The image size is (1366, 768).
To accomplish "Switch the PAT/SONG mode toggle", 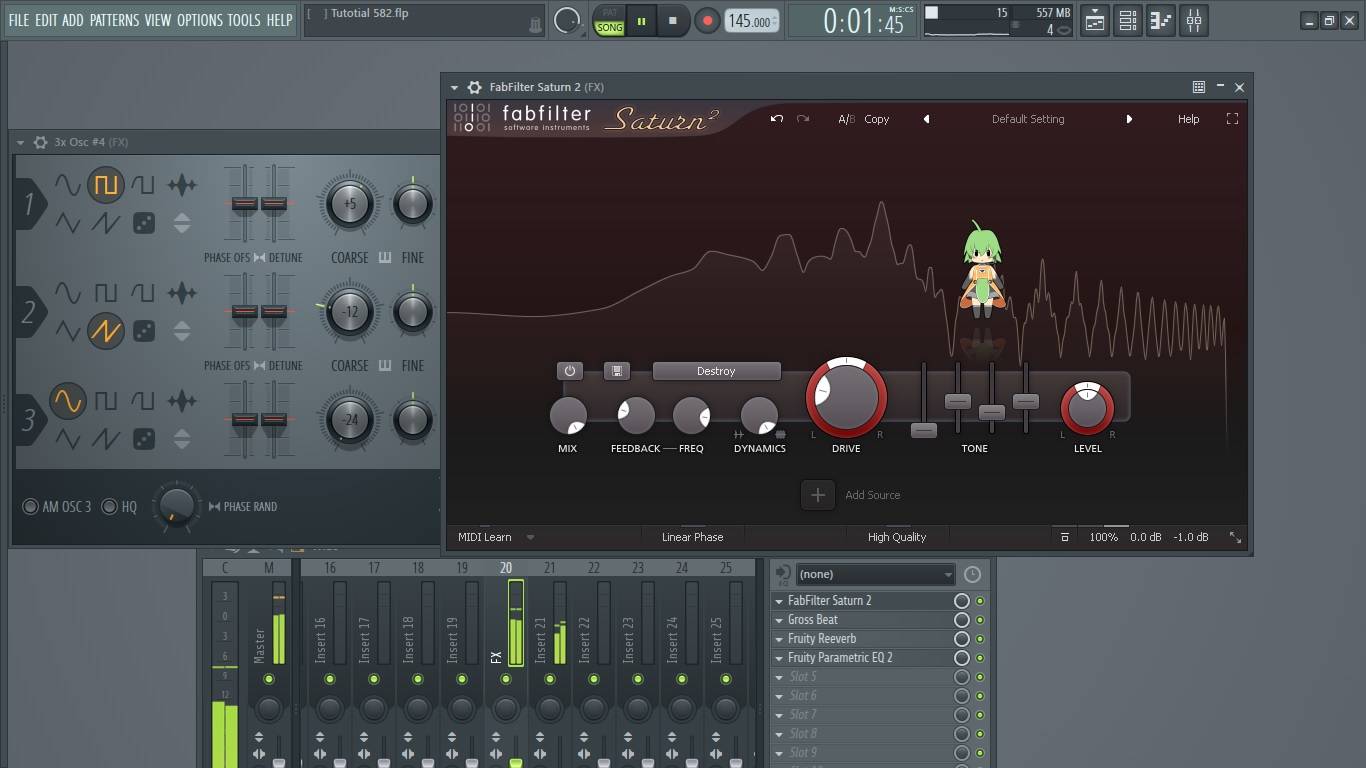I will coord(609,21).
